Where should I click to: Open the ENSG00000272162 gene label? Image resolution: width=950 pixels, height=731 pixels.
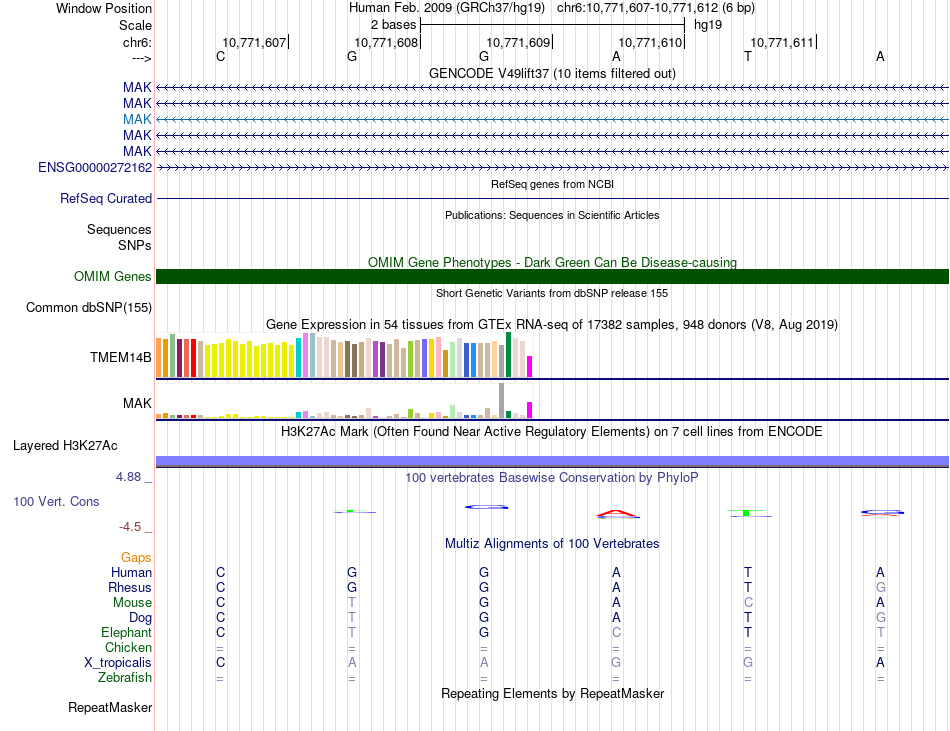(x=95, y=167)
